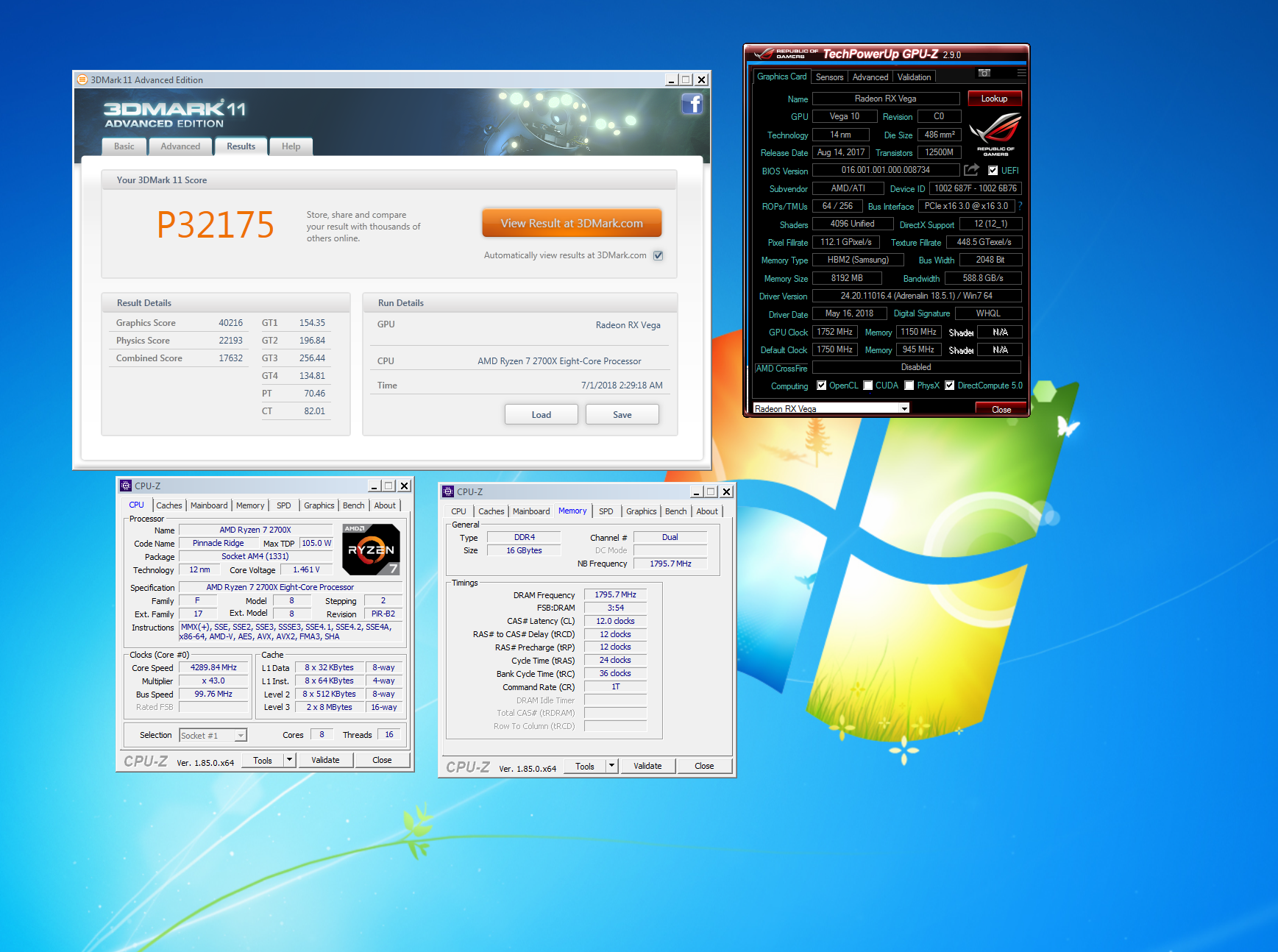Open Graphics tab in right CPU-Z window

(x=641, y=511)
